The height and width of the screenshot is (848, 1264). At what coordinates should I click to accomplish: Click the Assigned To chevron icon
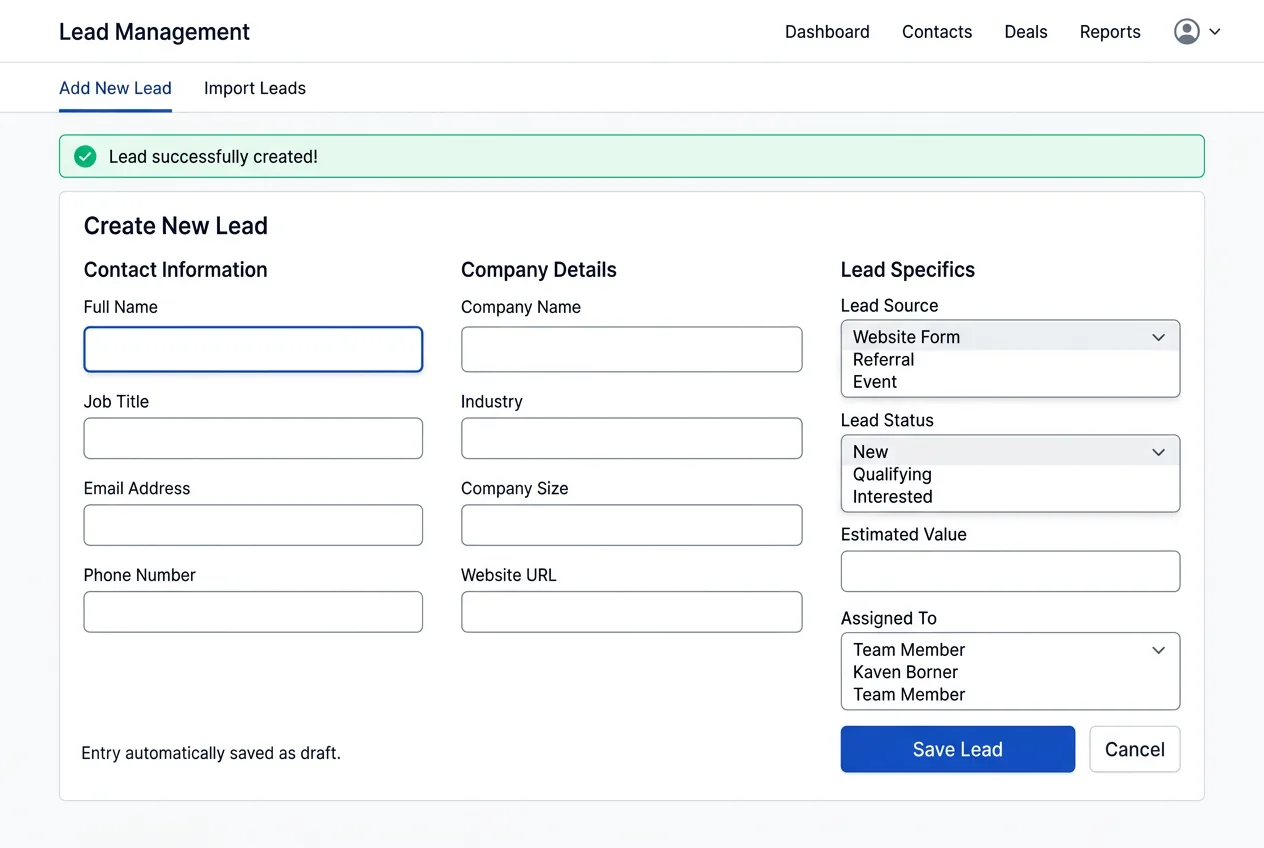pyautogui.click(x=1158, y=650)
